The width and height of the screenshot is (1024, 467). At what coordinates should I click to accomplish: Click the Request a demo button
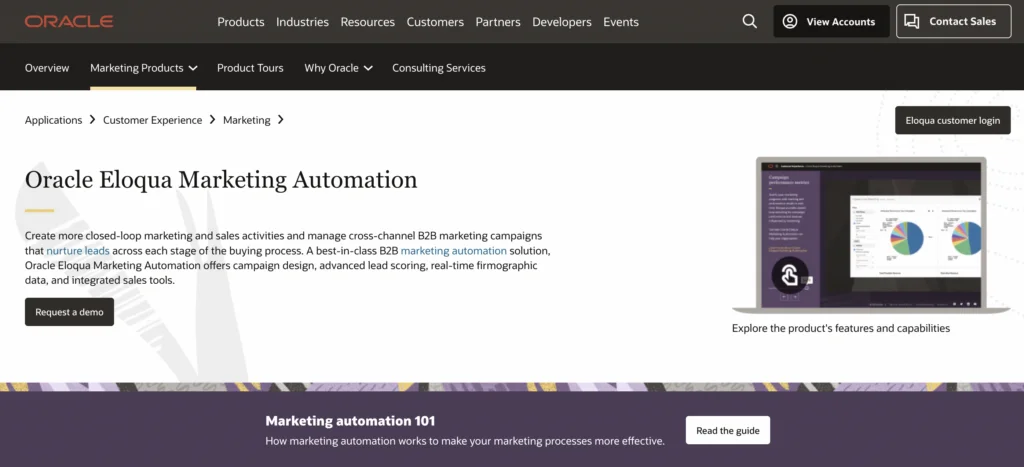(69, 312)
